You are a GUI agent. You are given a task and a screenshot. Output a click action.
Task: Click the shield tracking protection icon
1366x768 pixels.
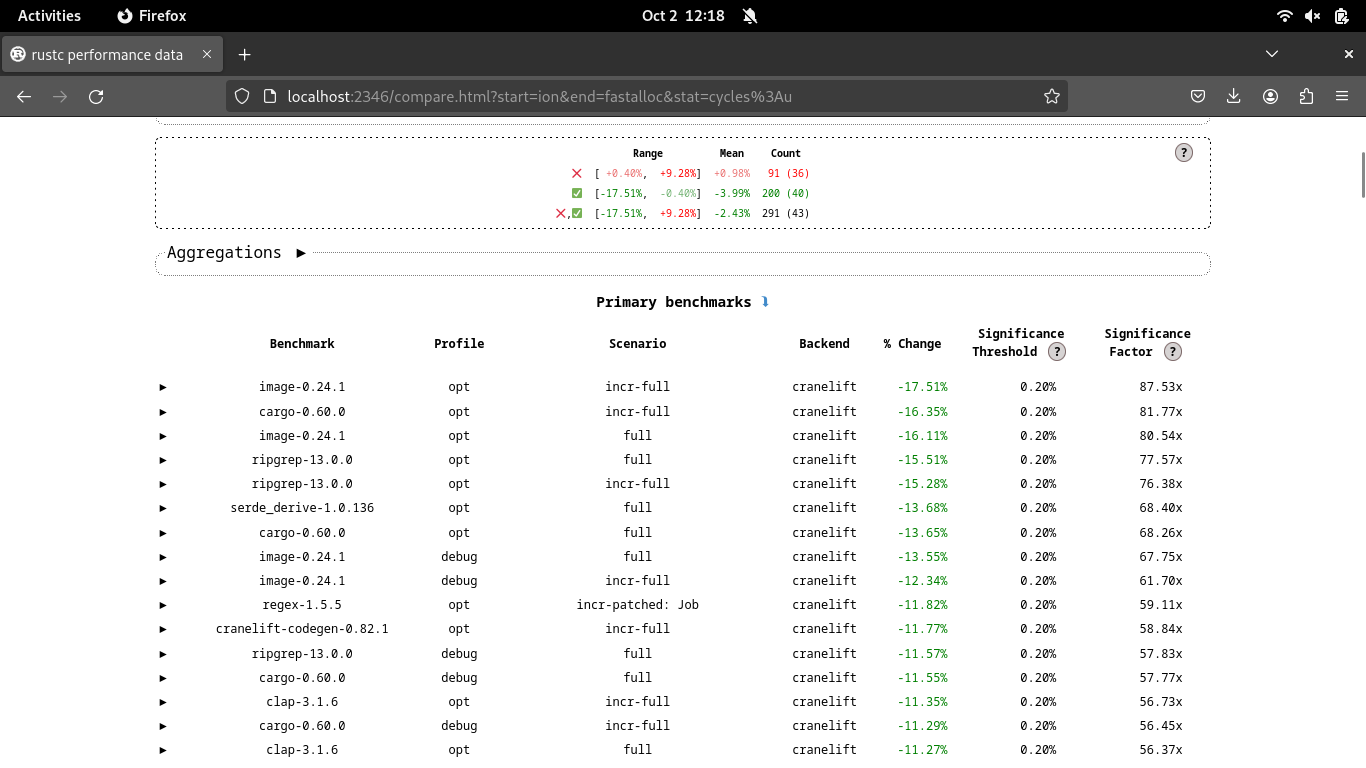[242, 96]
